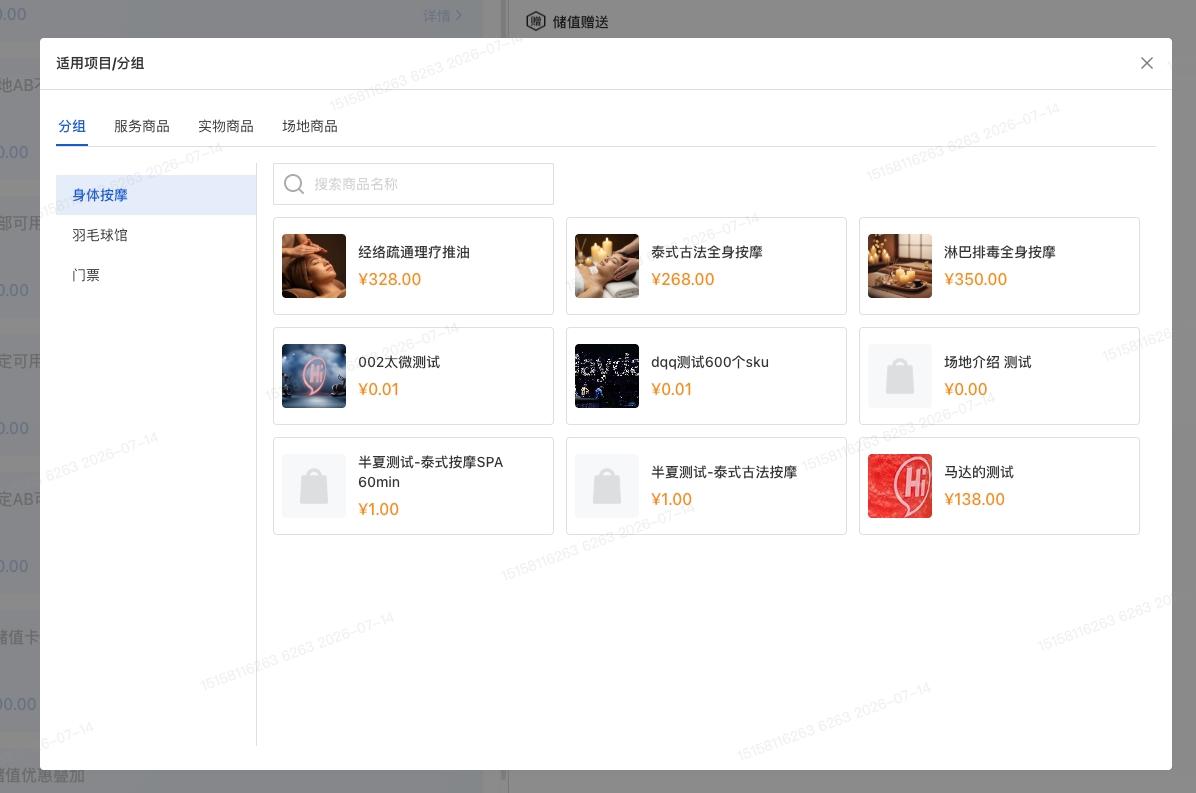The height and width of the screenshot is (793, 1196).
Task: Select the 分组 tab
Action: [72, 127]
